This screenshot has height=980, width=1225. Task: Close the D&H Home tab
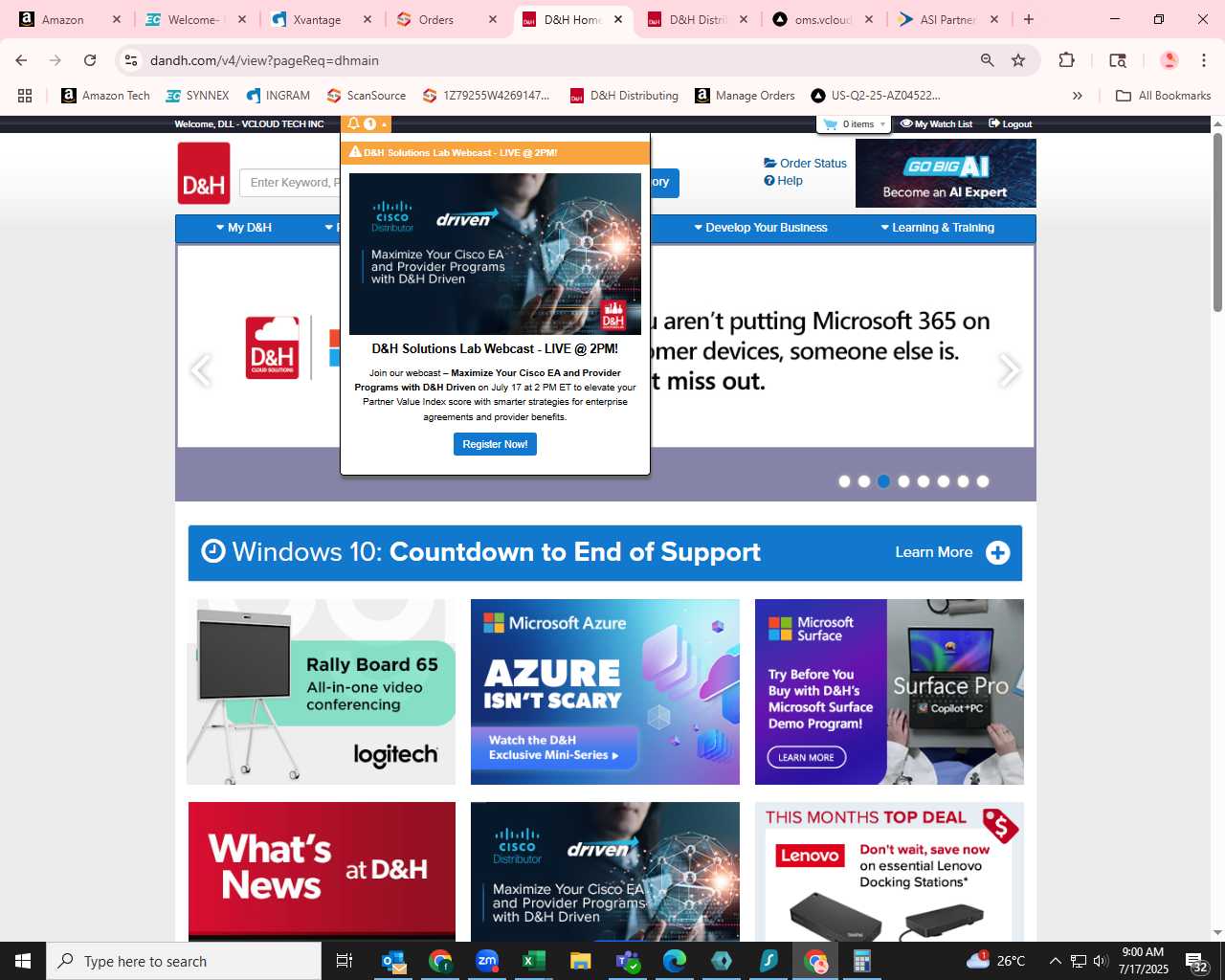[x=618, y=19]
